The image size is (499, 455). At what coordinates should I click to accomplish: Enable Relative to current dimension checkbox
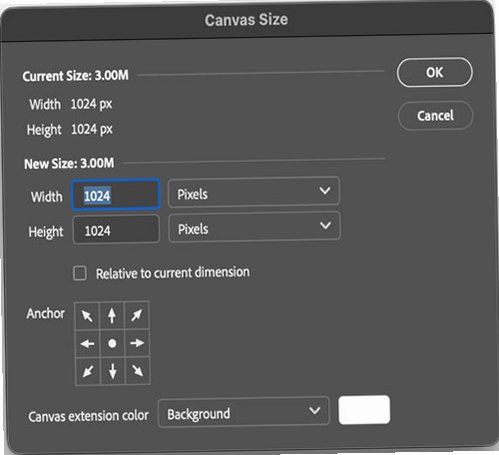pyautogui.click(x=80, y=273)
